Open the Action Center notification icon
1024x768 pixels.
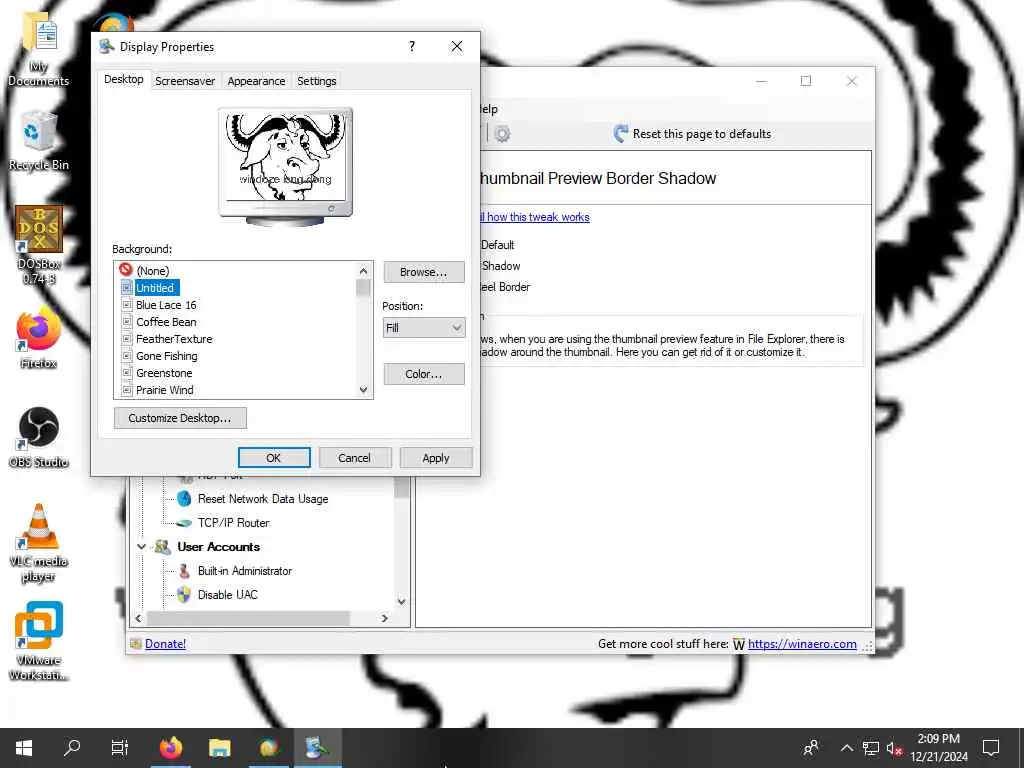click(991, 748)
